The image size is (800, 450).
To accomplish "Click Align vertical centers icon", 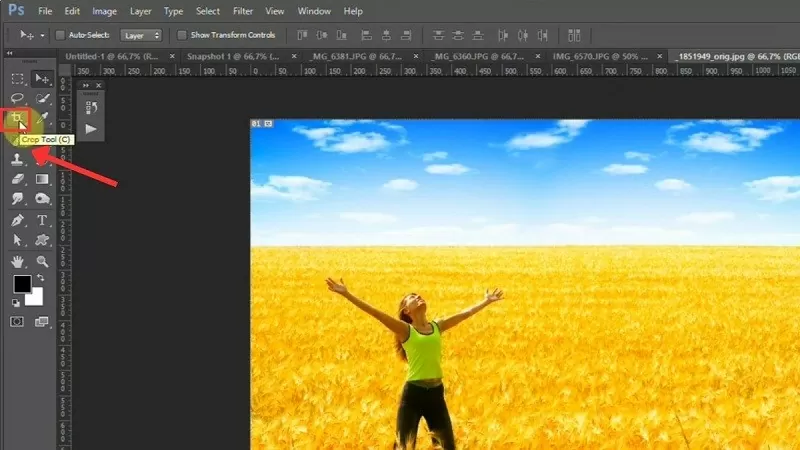I will point(322,35).
